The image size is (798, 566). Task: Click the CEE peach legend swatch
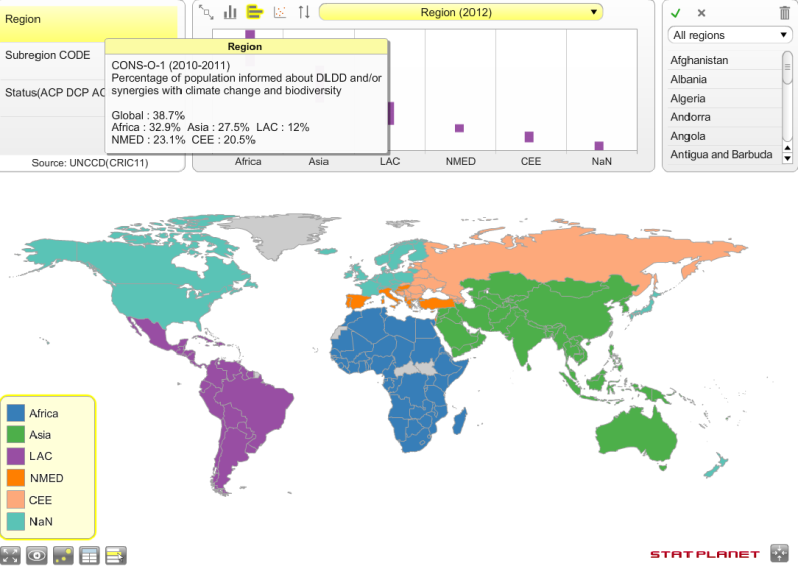pos(16,499)
